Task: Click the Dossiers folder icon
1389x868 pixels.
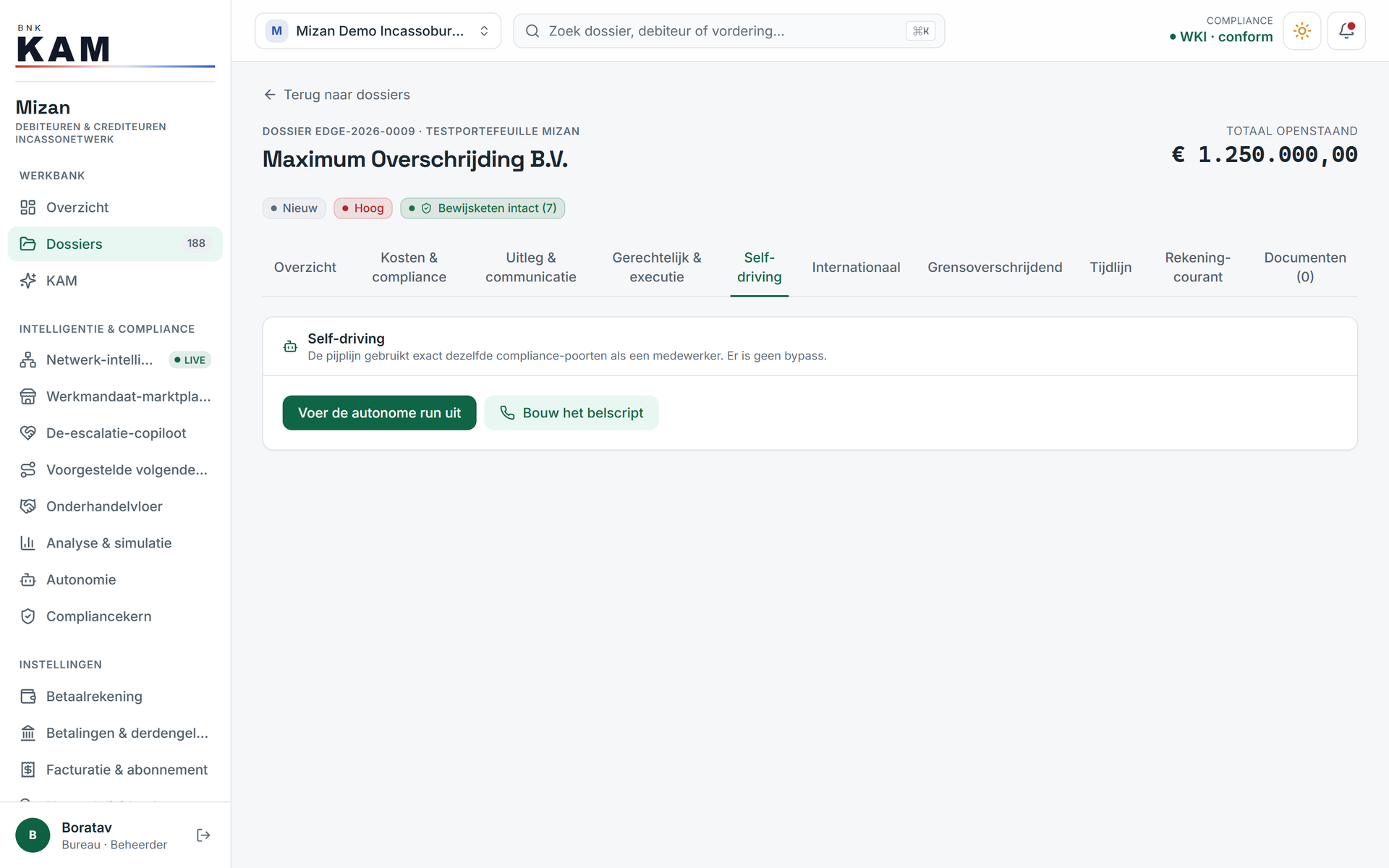Action: (27, 244)
